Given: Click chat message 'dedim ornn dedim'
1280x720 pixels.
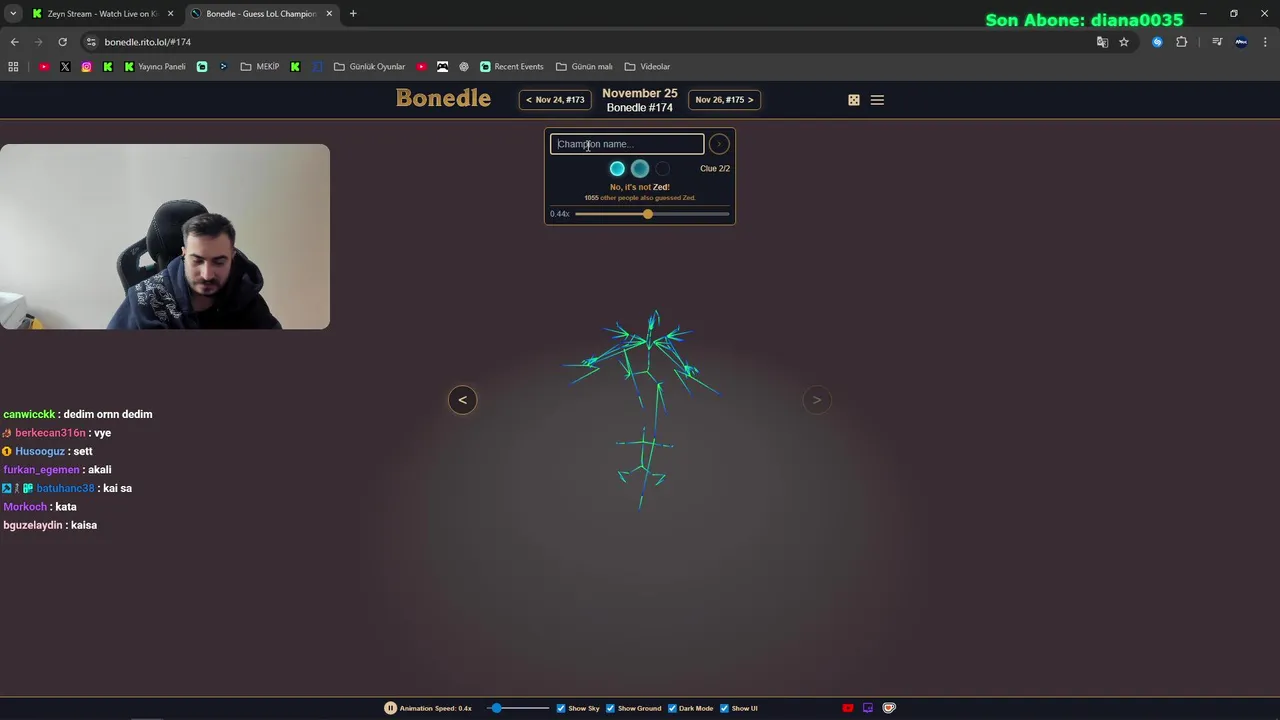Looking at the screenshot, I should (108, 414).
